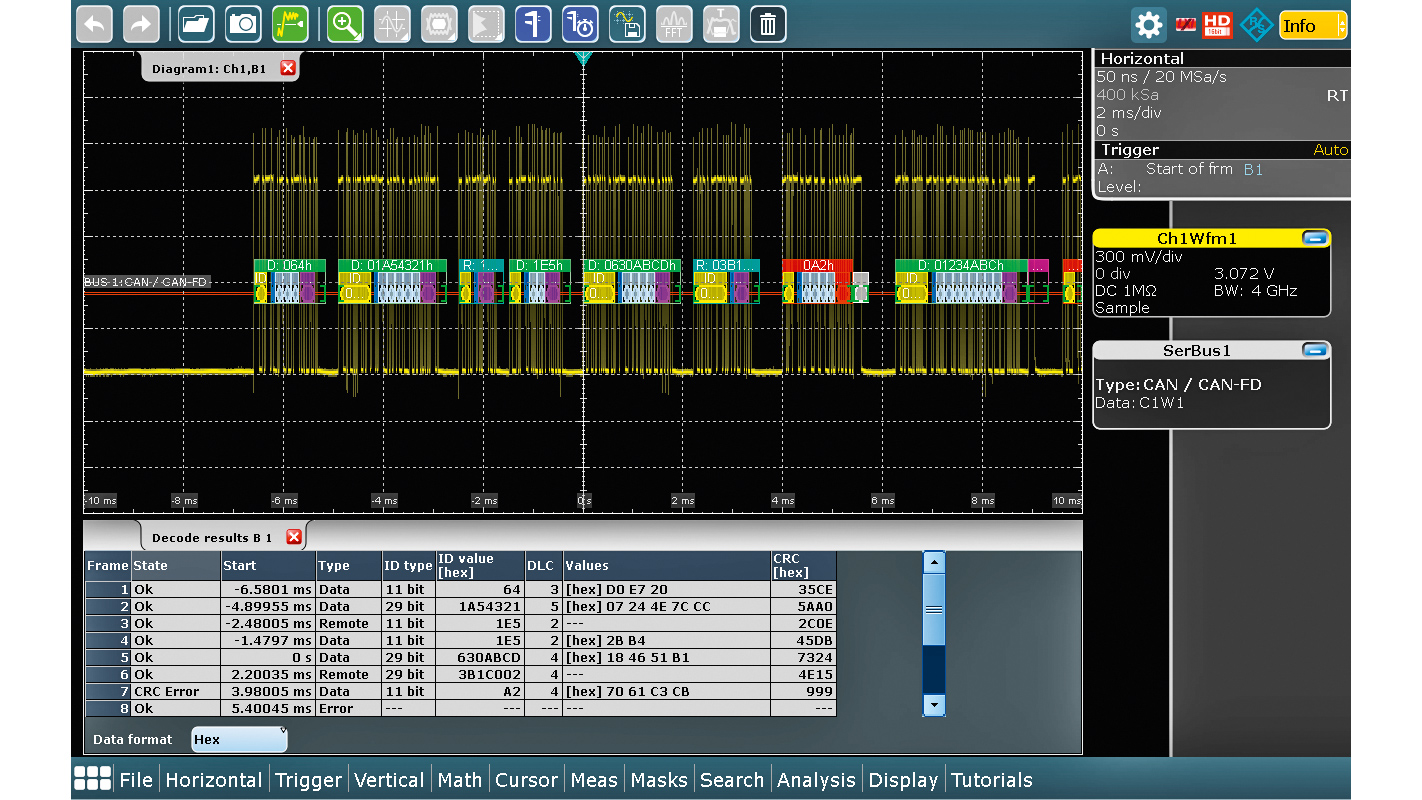Open settings with the gear icon
The width and height of the screenshot is (1422, 800).
click(x=1149, y=25)
